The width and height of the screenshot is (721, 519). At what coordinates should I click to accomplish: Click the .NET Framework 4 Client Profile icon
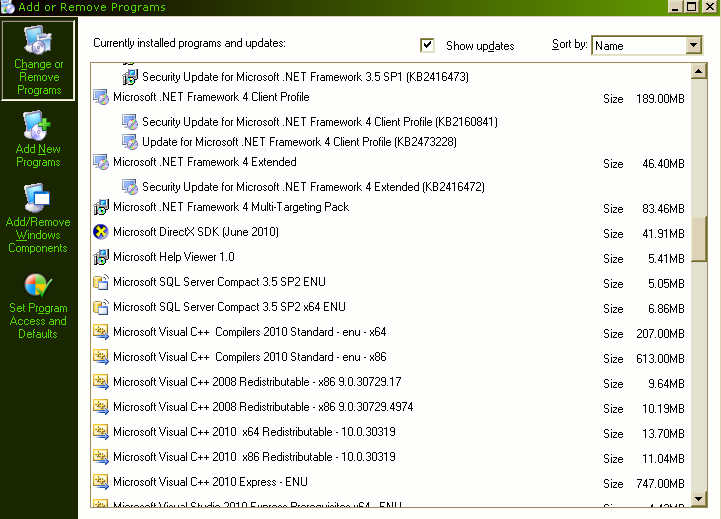click(x=101, y=97)
